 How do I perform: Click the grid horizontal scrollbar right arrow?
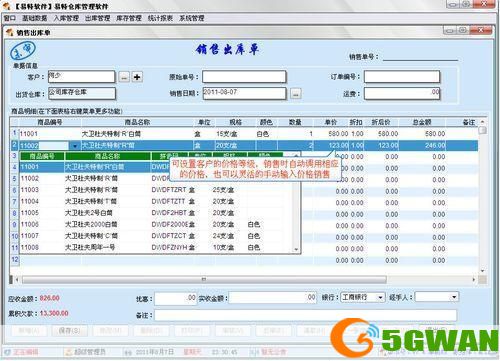tap(473, 280)
